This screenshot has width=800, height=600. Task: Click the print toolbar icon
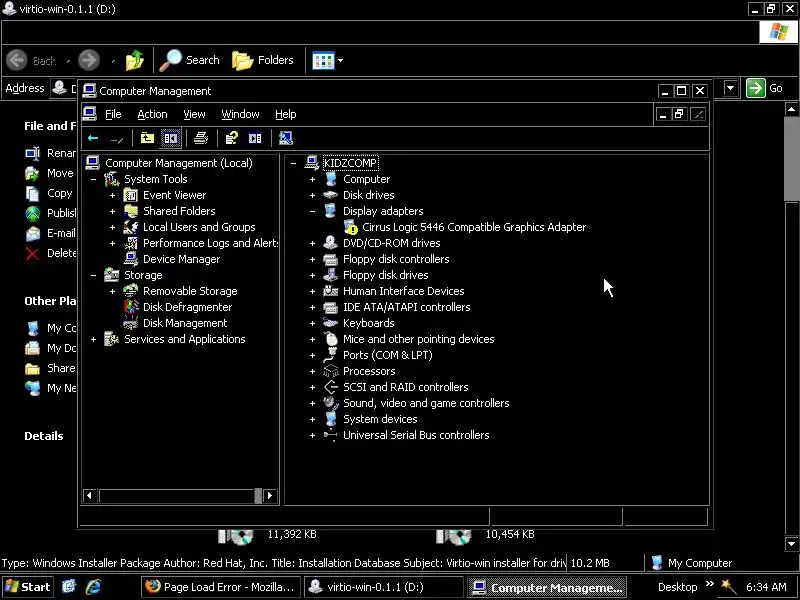pyautogui.click(x=201, y=138)
